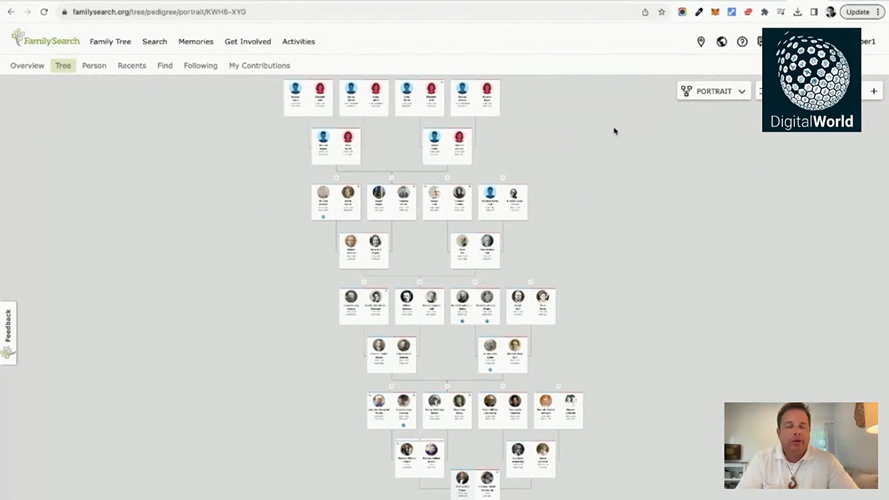Open the Feedback side tab
889x500 pixels.
tap(8, 333)
